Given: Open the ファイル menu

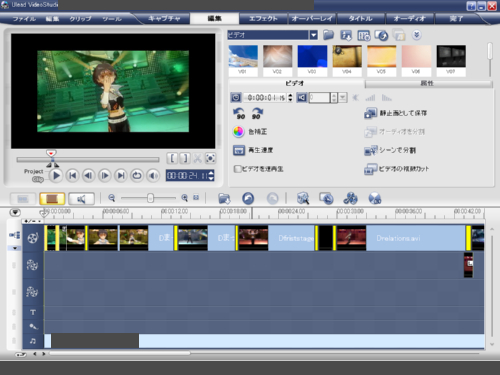Looking at the screenshot, I should click(24, 19).
